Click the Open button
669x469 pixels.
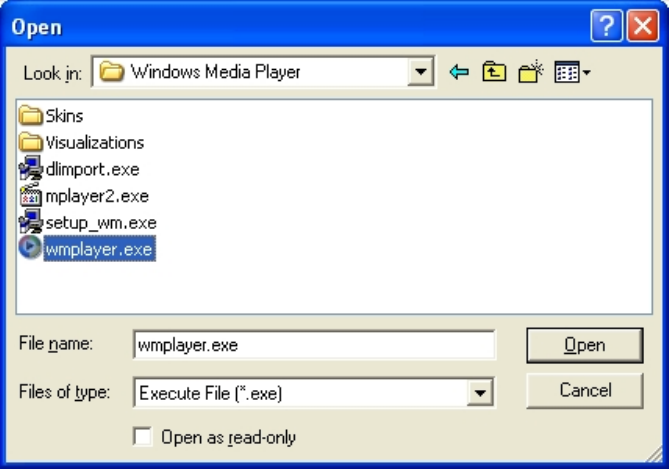[585, 345]
